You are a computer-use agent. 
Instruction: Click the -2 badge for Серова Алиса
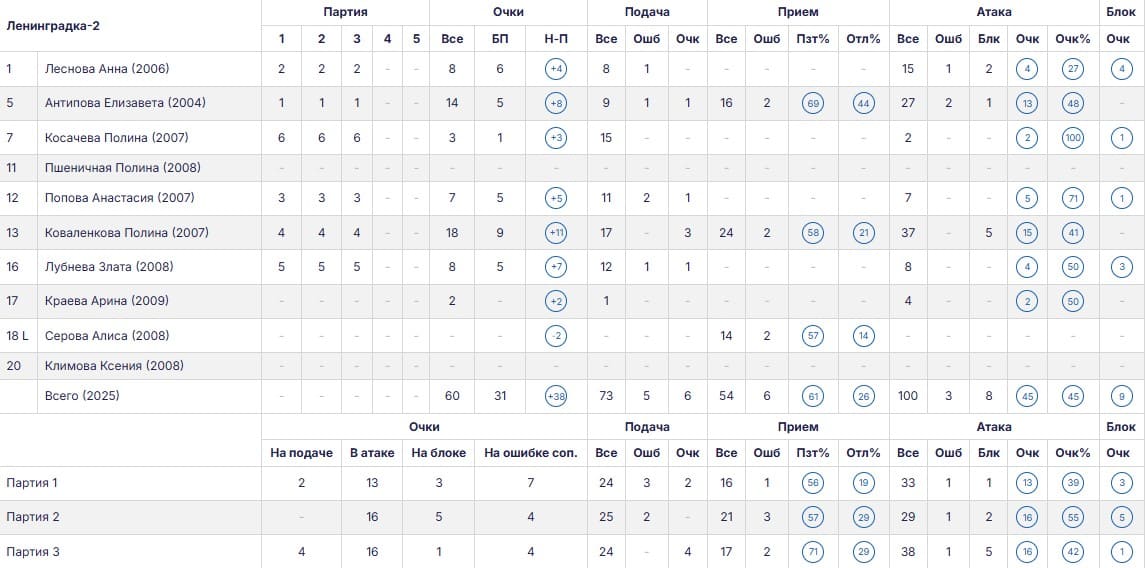click(x=556, y=336)
